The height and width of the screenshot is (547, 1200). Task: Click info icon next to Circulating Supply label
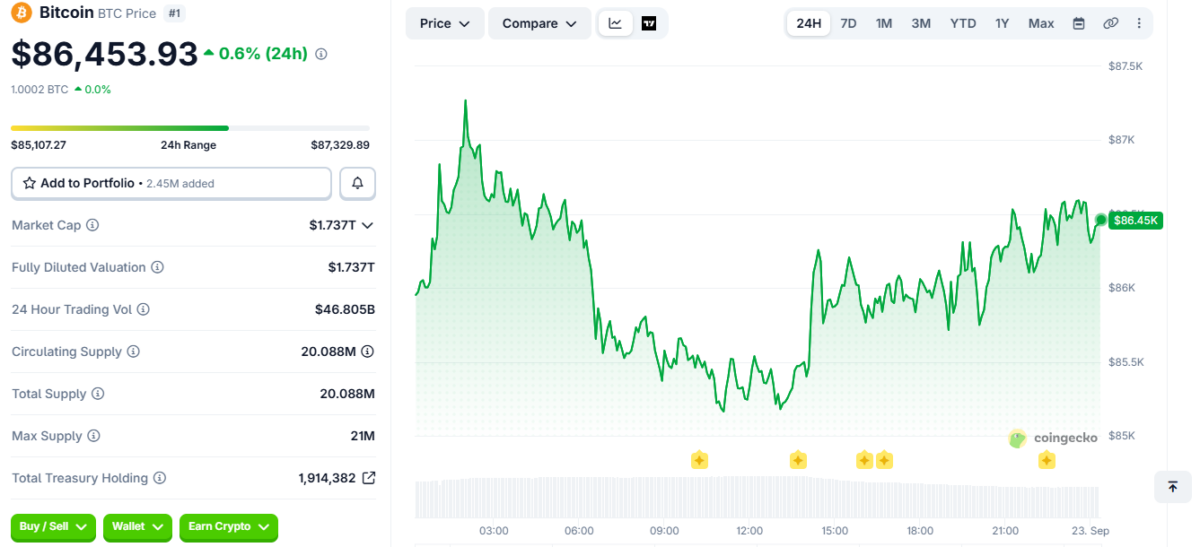[x=133, y=352]
